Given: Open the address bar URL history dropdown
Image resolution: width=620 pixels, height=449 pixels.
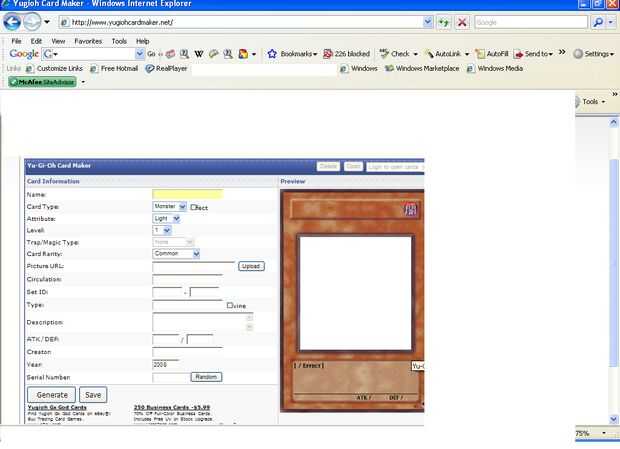Looking at the screenshot, I should point(428,22).
